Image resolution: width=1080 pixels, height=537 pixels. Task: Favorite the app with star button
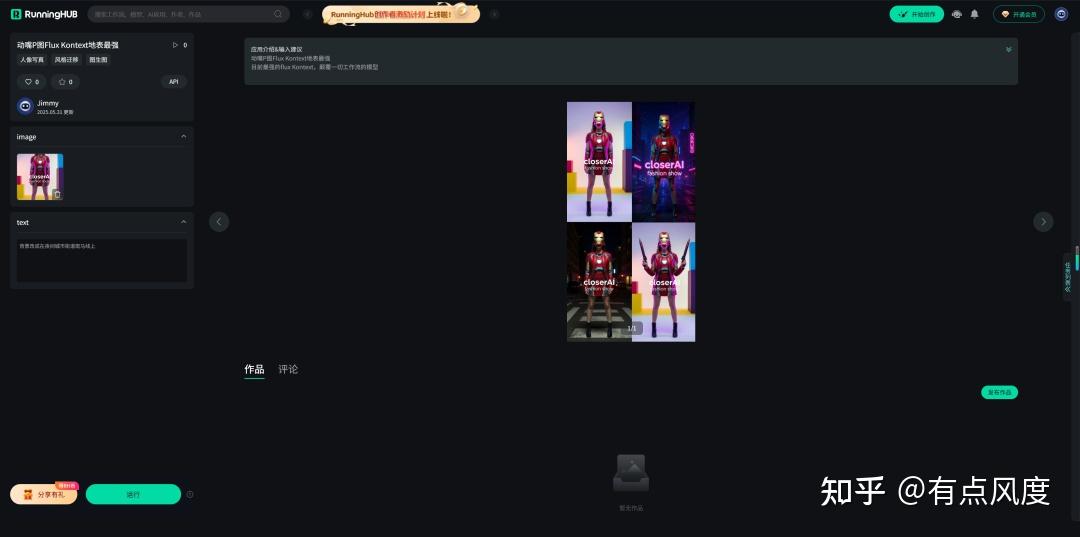click(65, 82)
